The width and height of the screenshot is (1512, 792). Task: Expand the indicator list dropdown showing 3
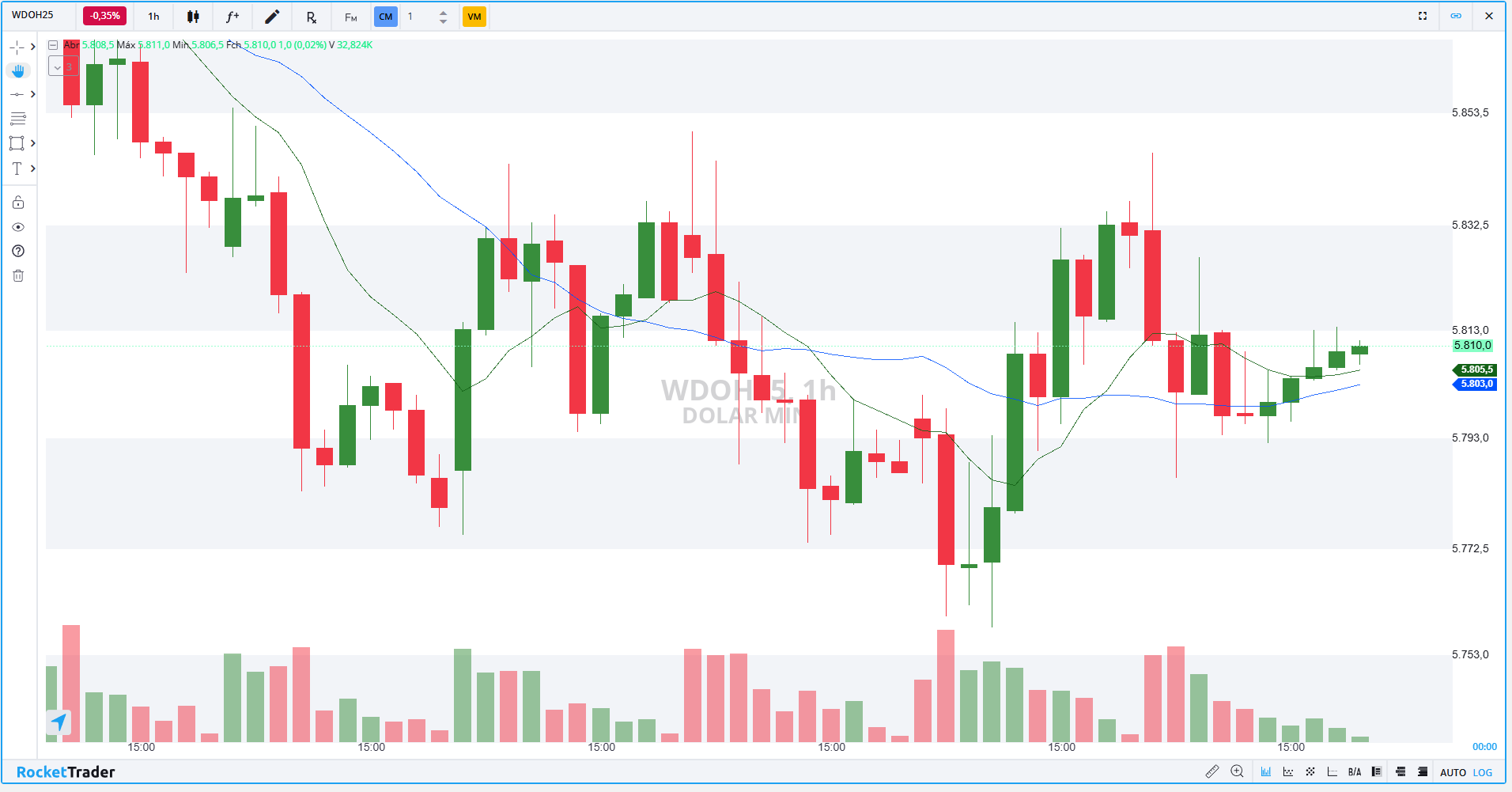[x=57, y=67]
